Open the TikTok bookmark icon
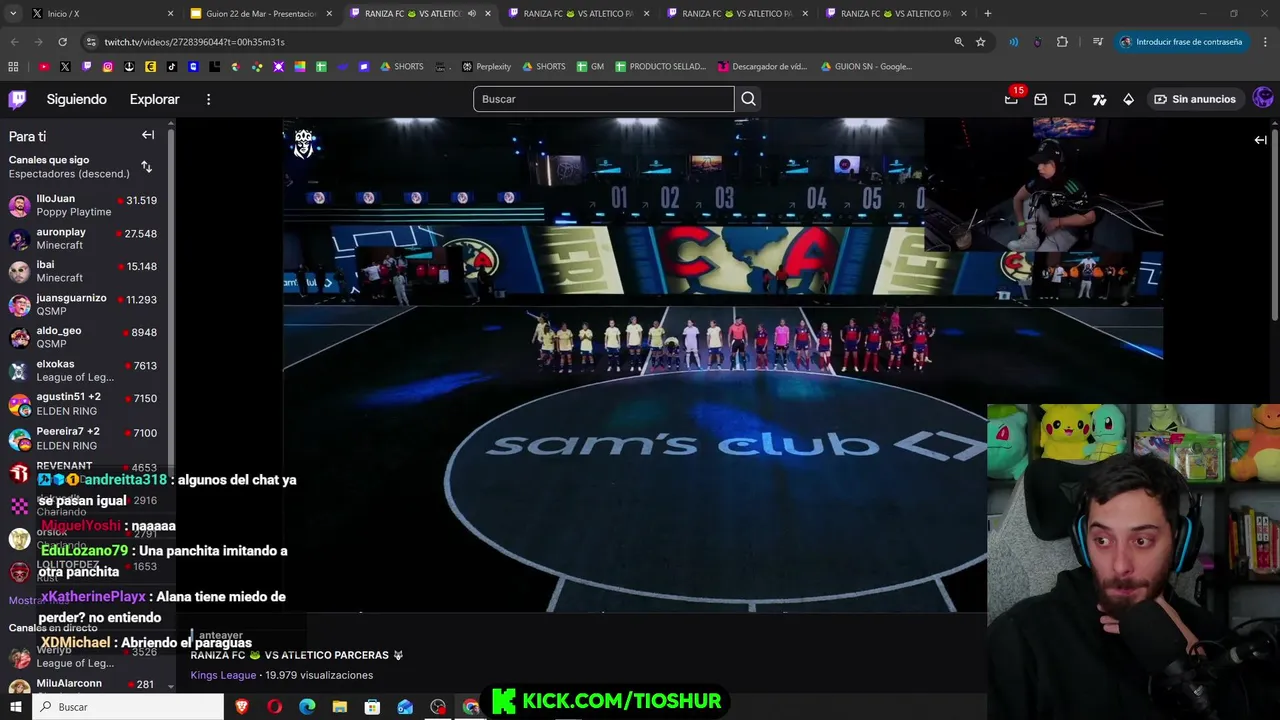1280x720 pixels. (x=172, y=67)
